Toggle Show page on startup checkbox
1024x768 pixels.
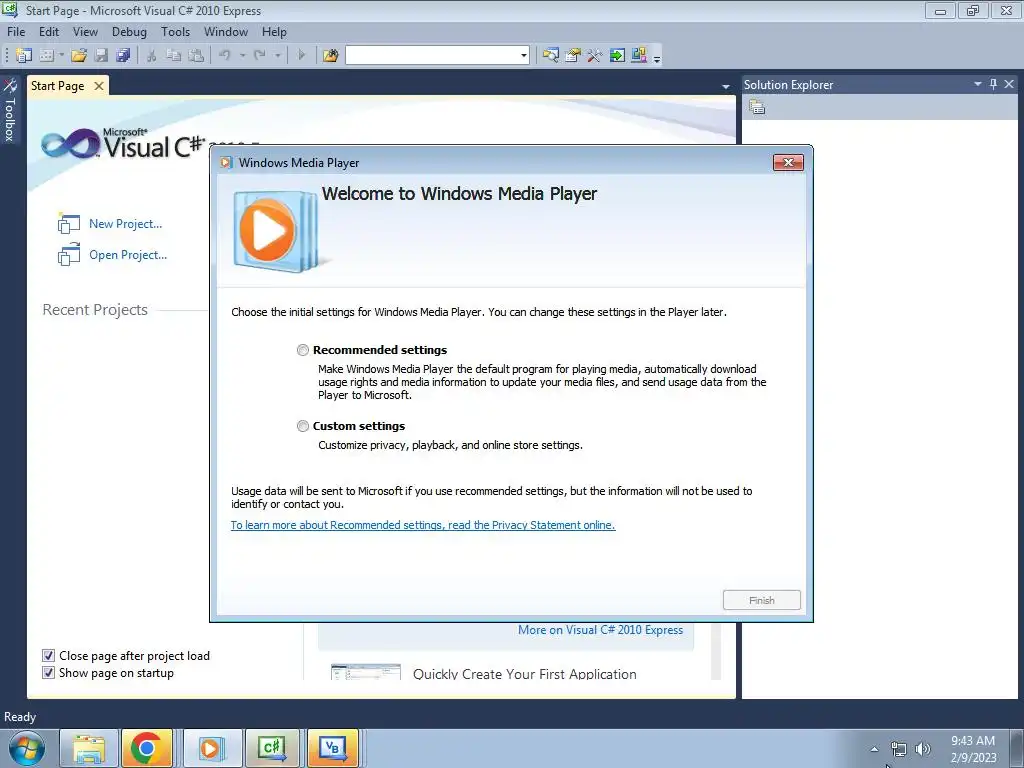pos(48,673)
